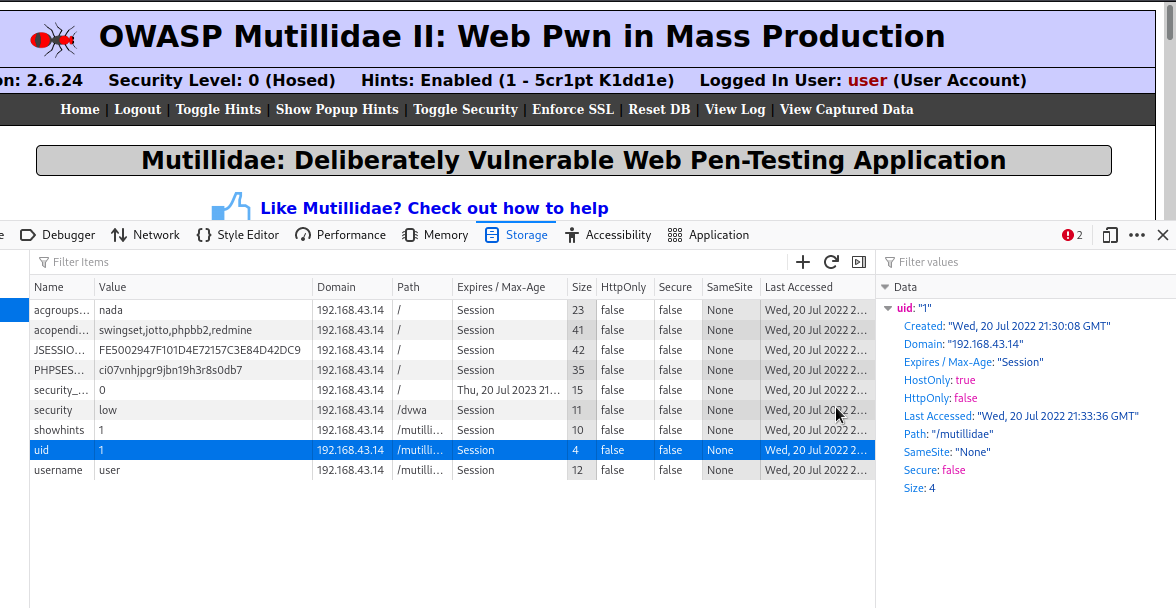Switch to the Performance tab
1176x608 pixels.
coord(340,235)
